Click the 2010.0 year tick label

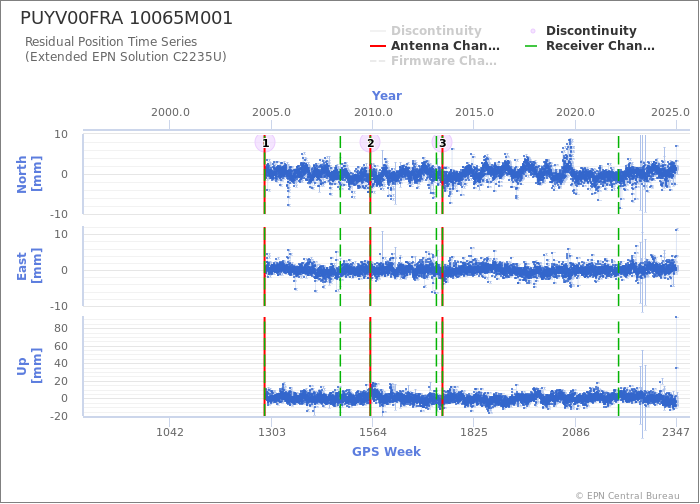[373, 112]
